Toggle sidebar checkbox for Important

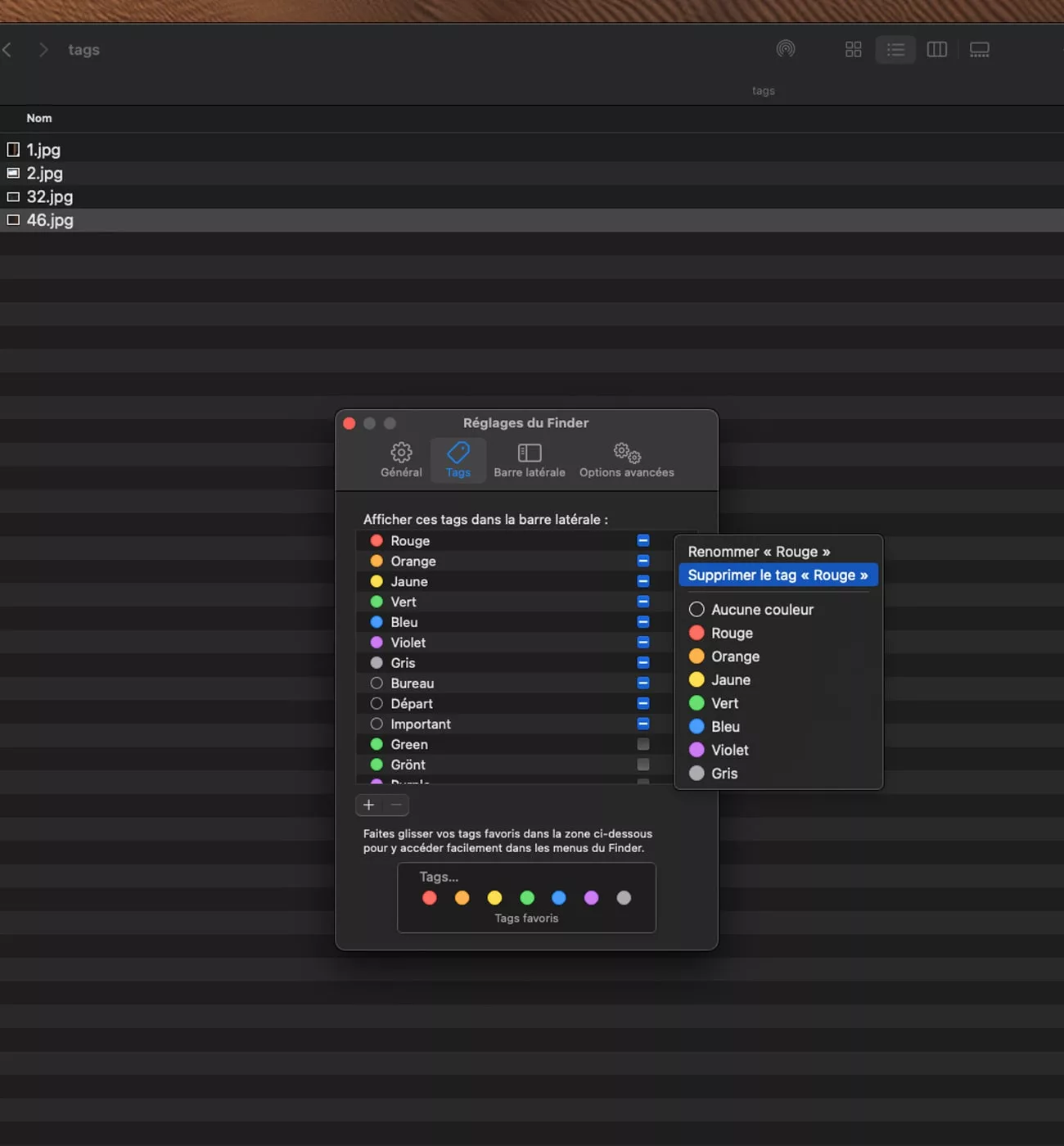point(643,724)
